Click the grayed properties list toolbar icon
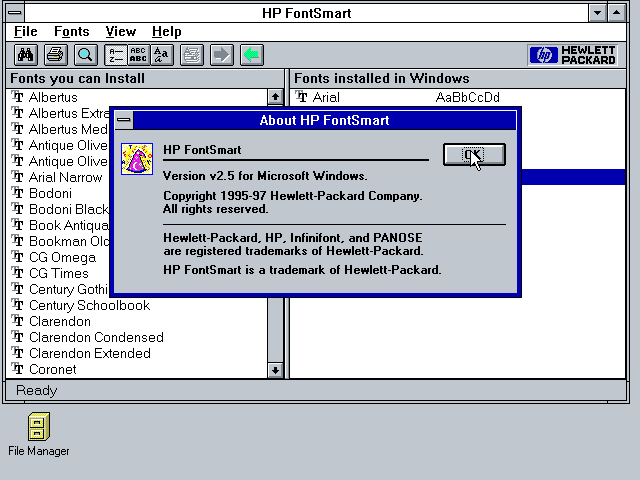This screenshot has height=480, width=640. [x=192, y=55]
